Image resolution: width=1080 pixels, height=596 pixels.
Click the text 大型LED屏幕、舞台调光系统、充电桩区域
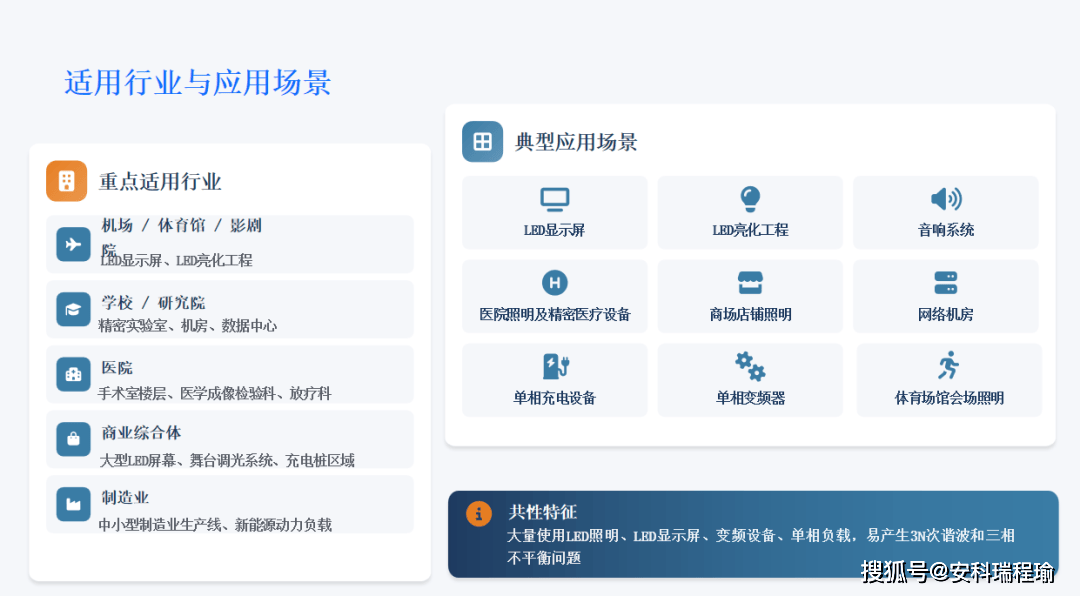[227, 460]
